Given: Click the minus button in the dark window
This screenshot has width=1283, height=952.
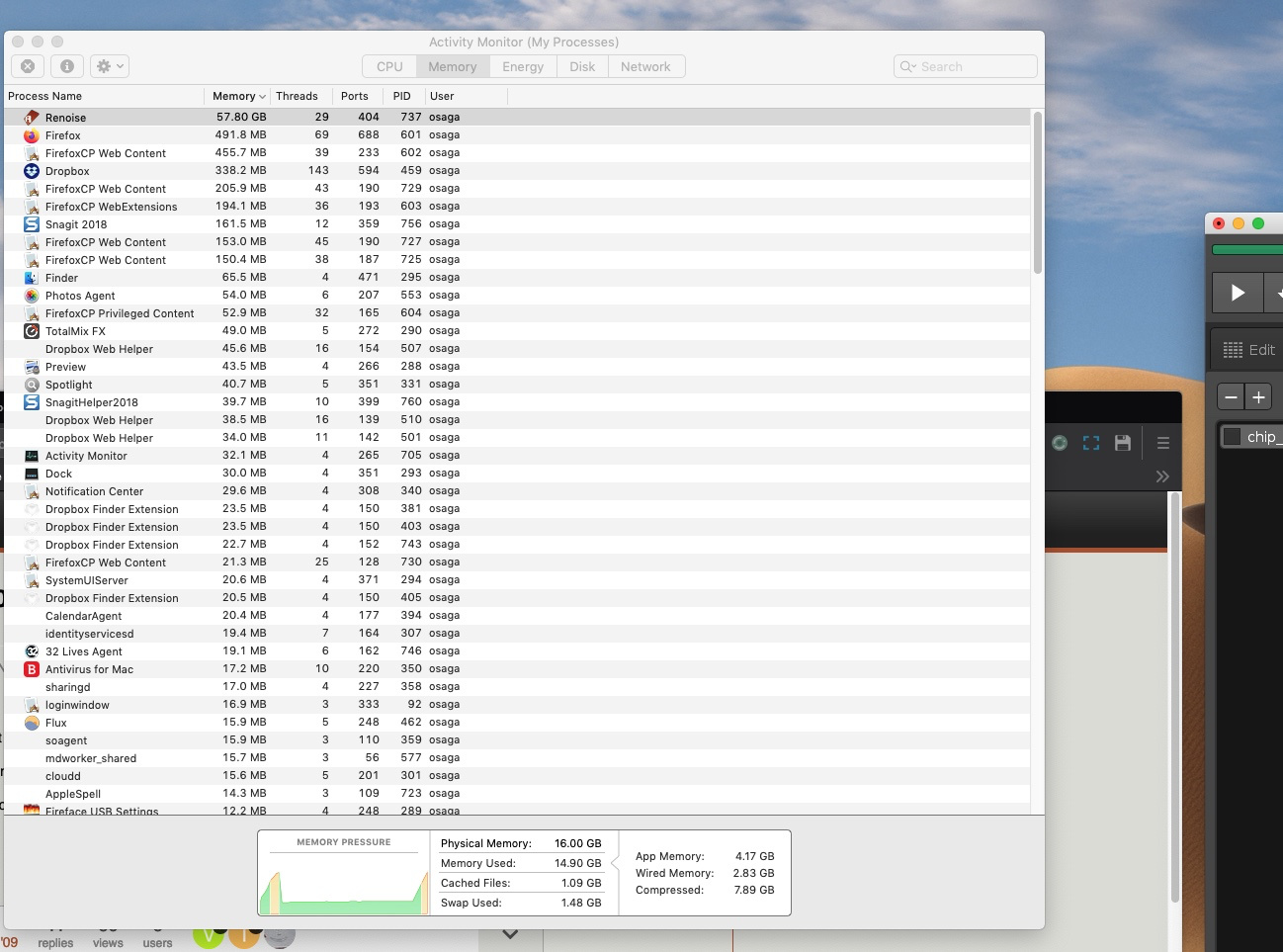Looking at the screenshot, I should [x=1231, y=397].
